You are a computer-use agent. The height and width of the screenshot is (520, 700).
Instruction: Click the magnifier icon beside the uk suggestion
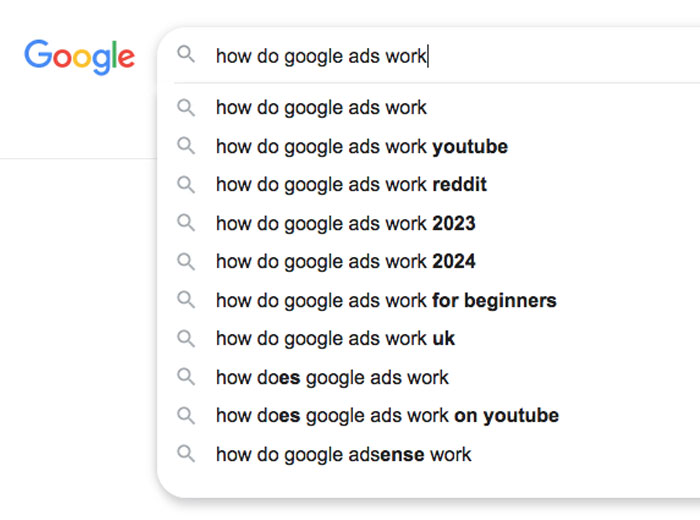pyautogui.click(x=186, y=338)
